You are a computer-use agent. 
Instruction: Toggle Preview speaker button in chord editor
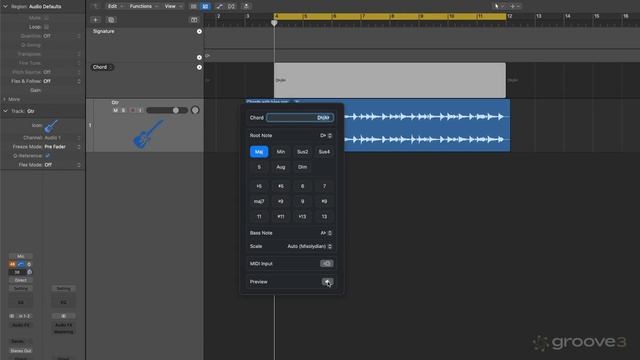[327, 282]
